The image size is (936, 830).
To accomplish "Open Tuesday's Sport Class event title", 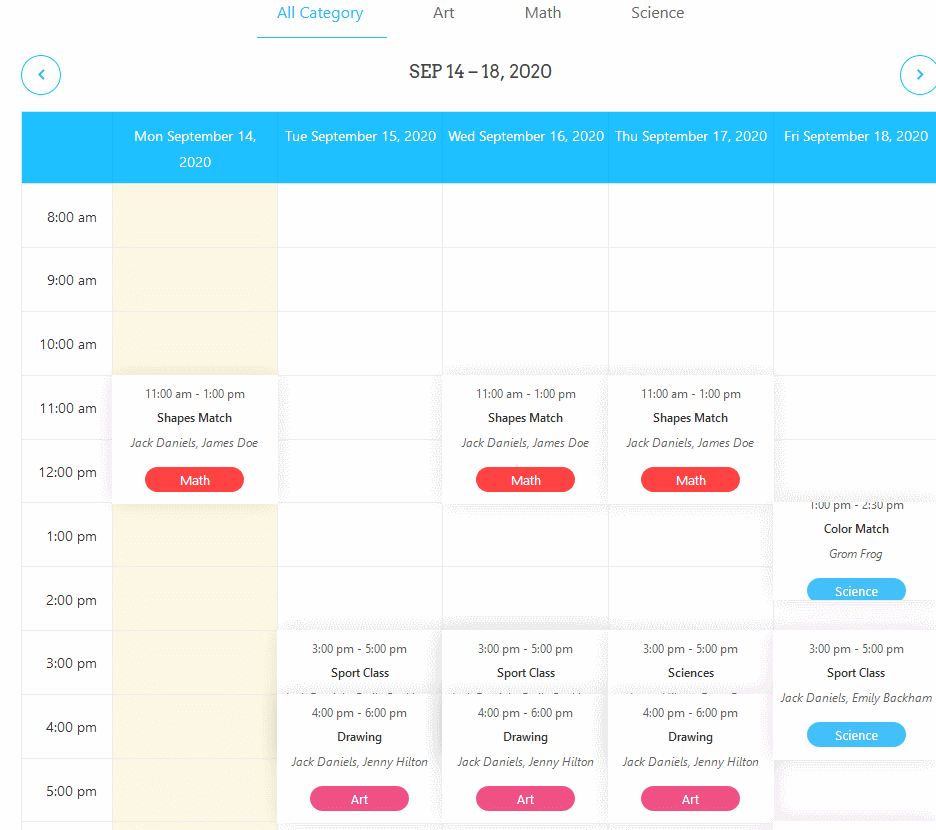I will point(359,673).
